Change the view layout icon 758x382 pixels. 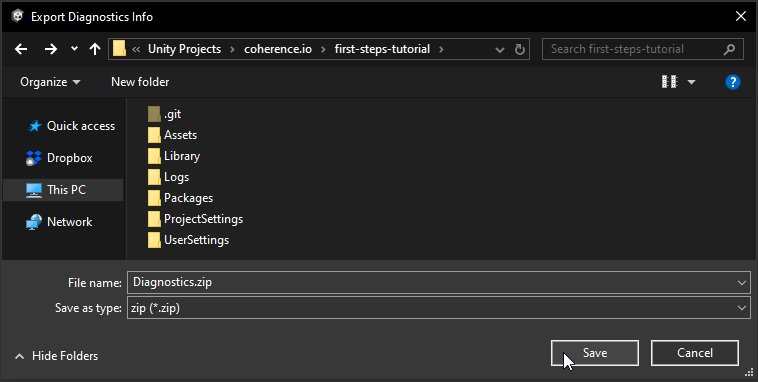point(669,82)
